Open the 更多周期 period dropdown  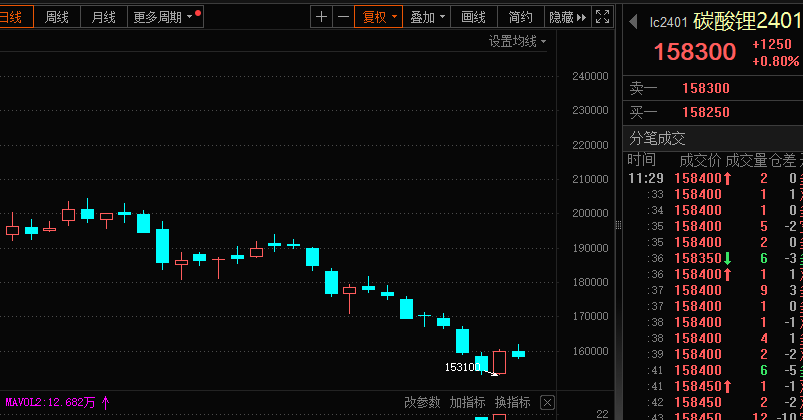coord(164,17)
